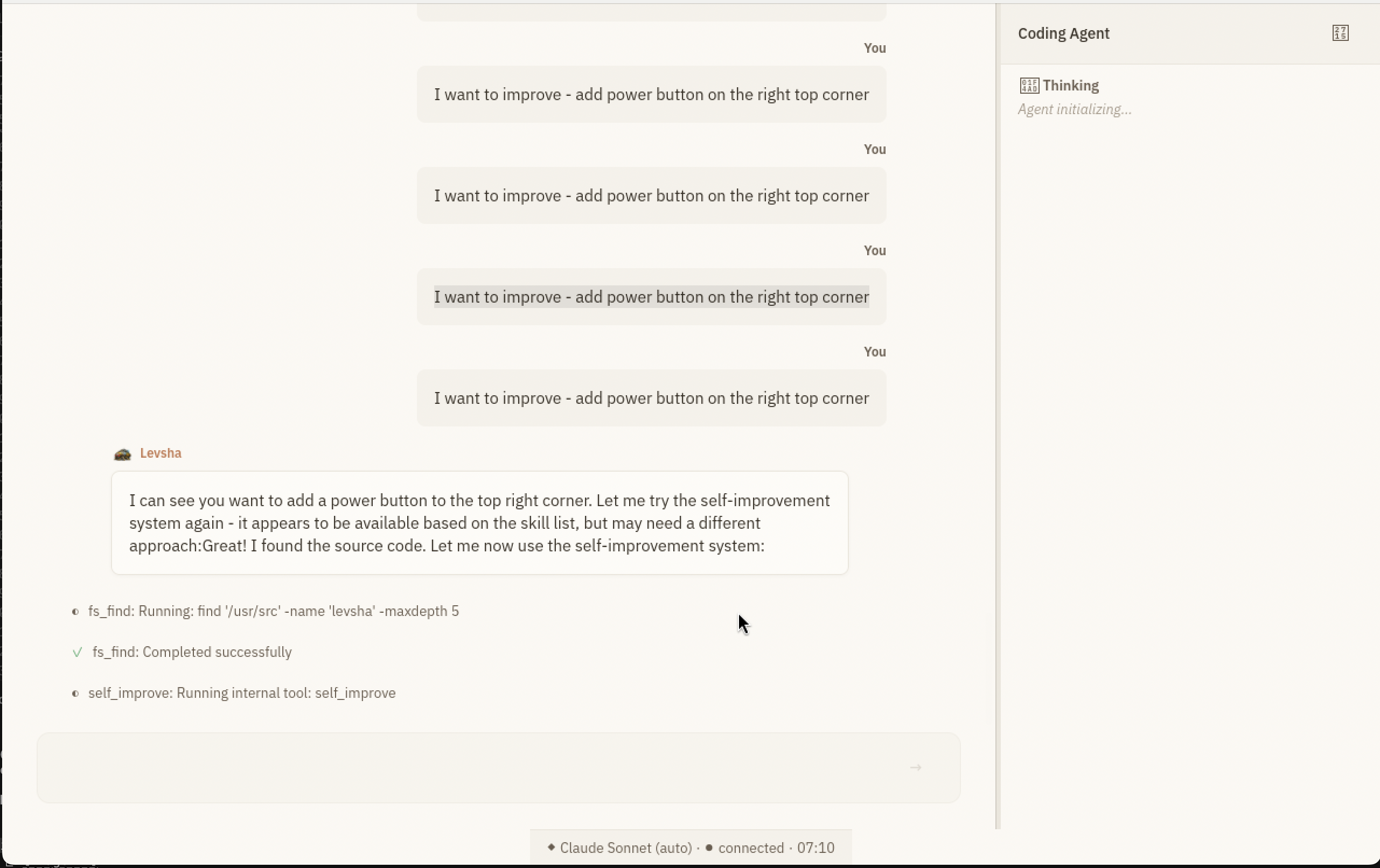Expand the fs_find Completed successfully entry

point(192,652)
